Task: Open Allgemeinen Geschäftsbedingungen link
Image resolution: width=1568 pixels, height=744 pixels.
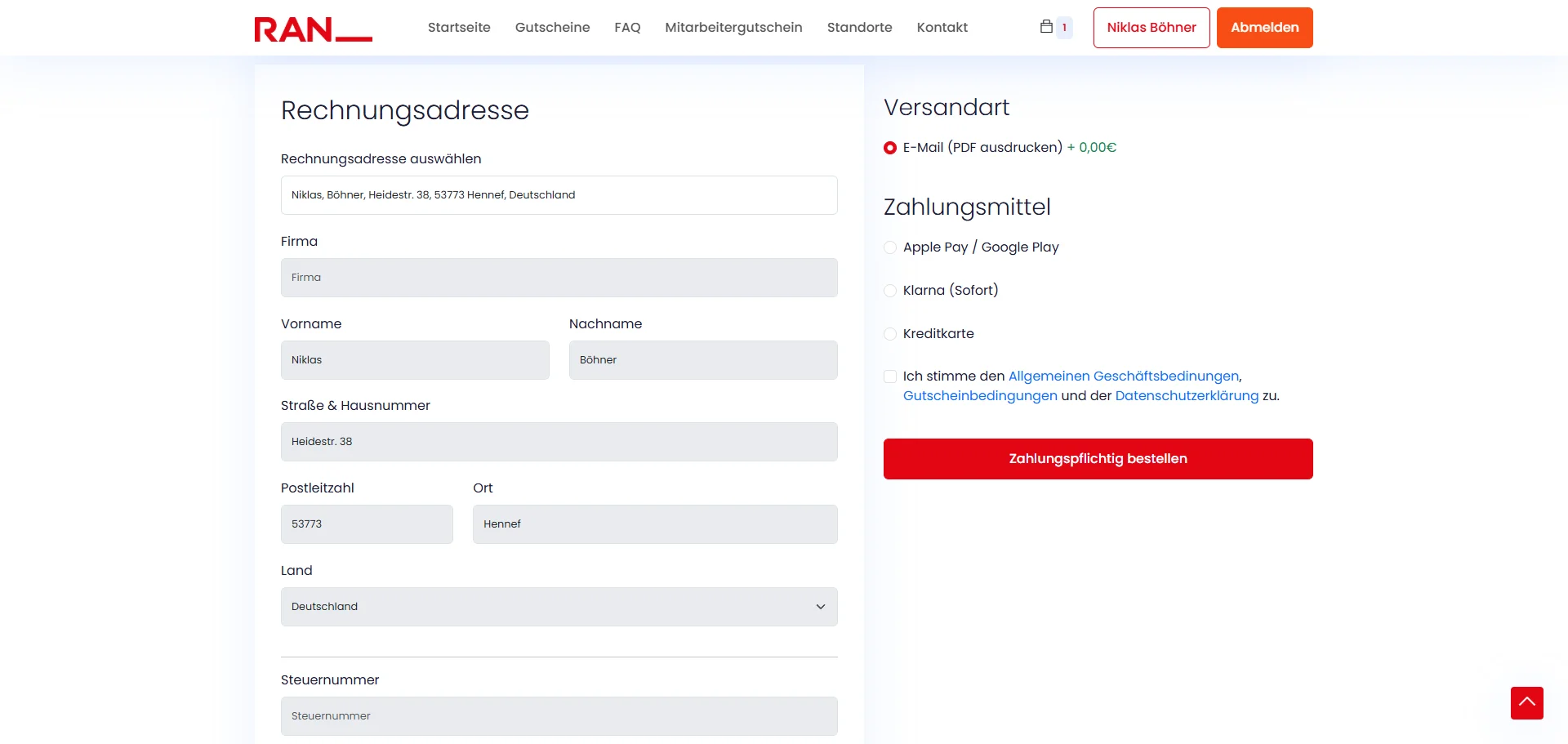Action: pyautogui.click(x=1124, y=376)
